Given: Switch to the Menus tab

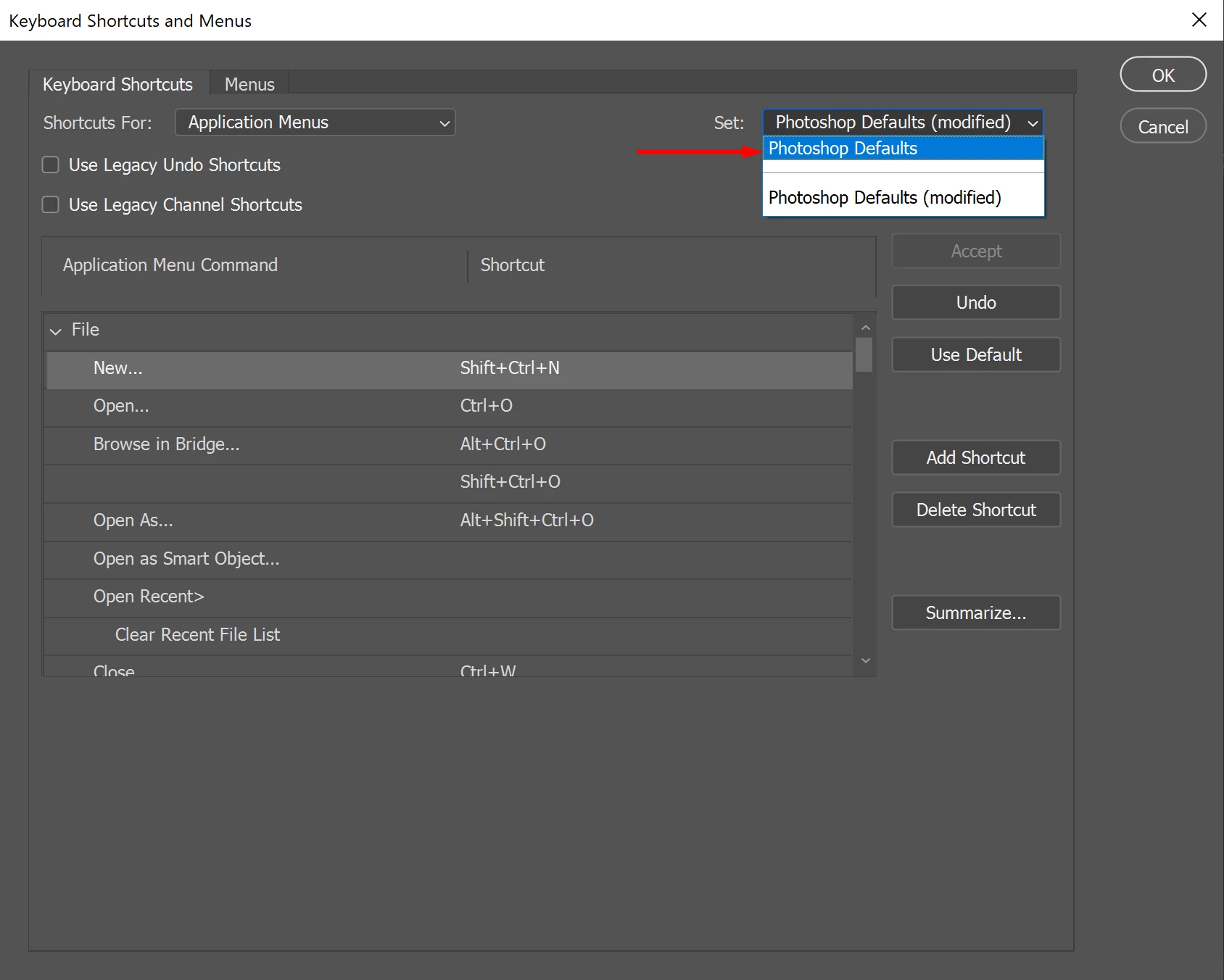Looking at the screenshot, I should tap(249, 84).
